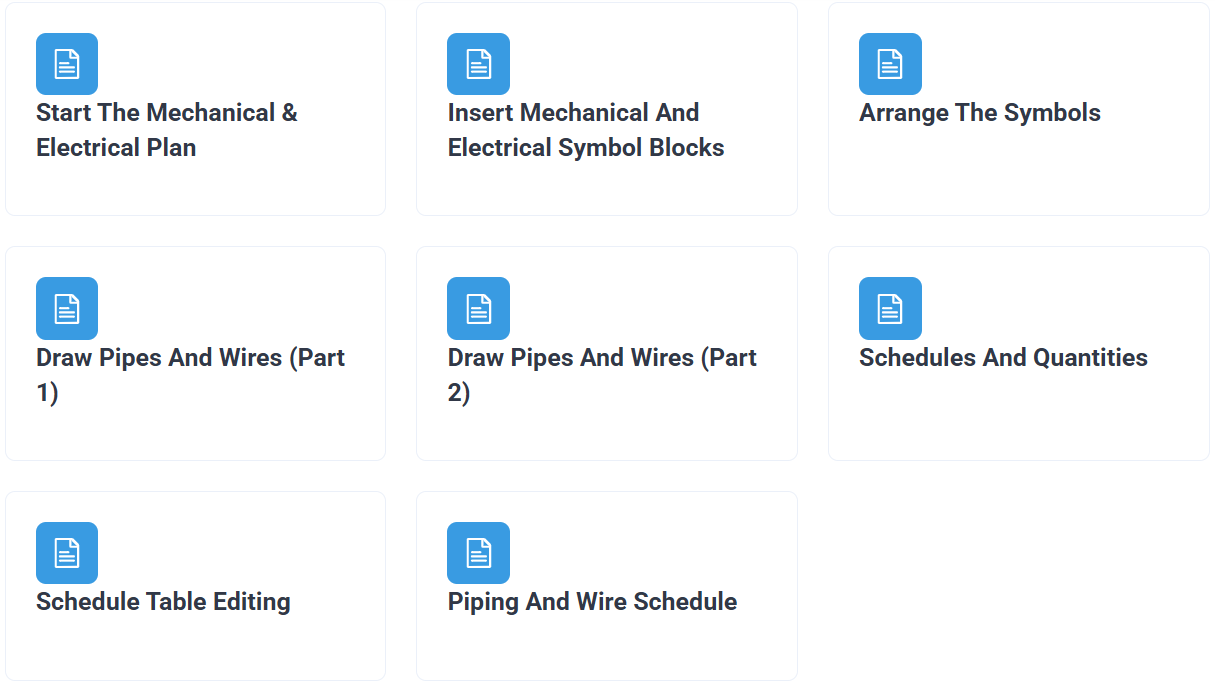This screenshot has width=1215, height=685.
Task: Go to the Schedules And Quantities title link
Action: [1003, 358]
